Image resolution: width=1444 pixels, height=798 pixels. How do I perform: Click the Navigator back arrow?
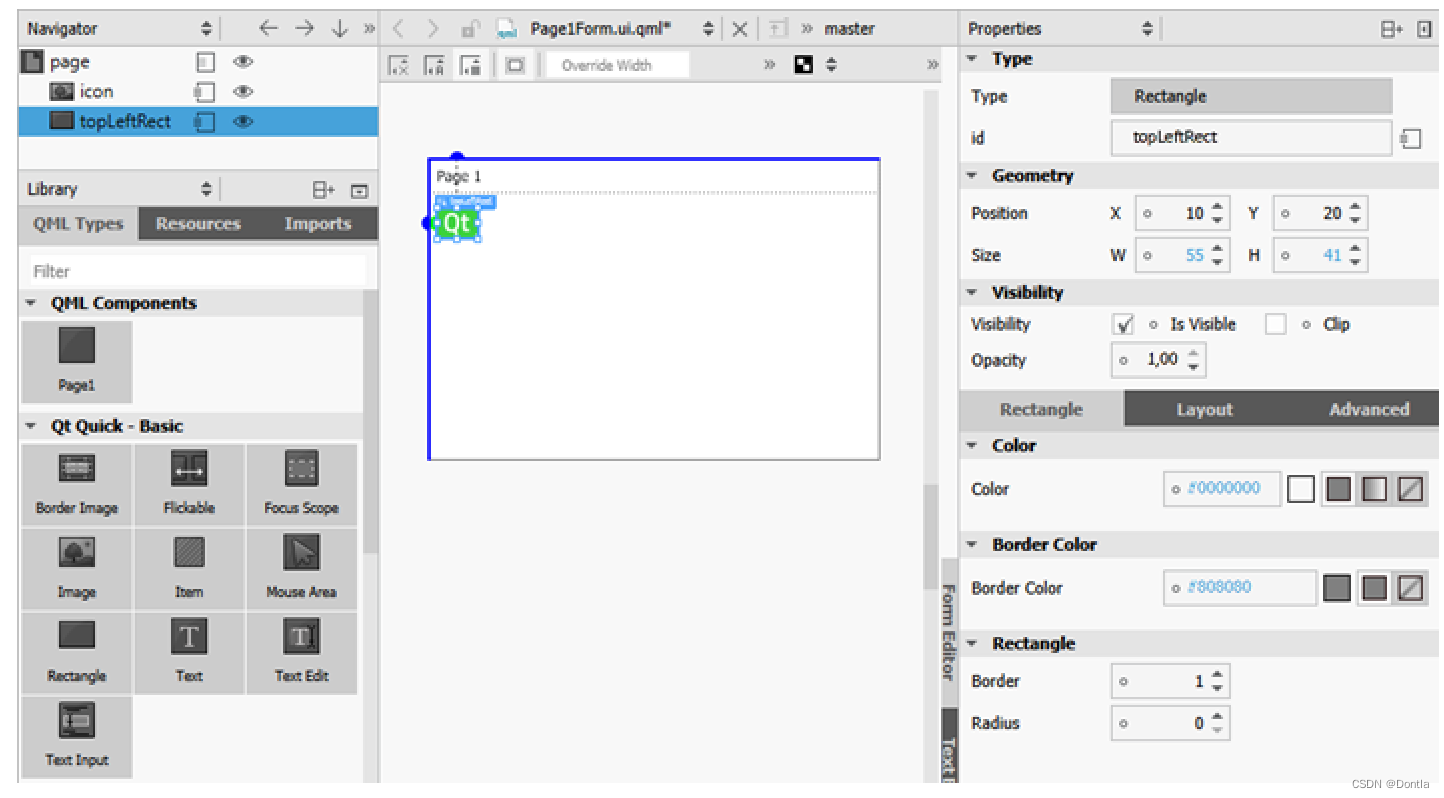coord(268,29)
